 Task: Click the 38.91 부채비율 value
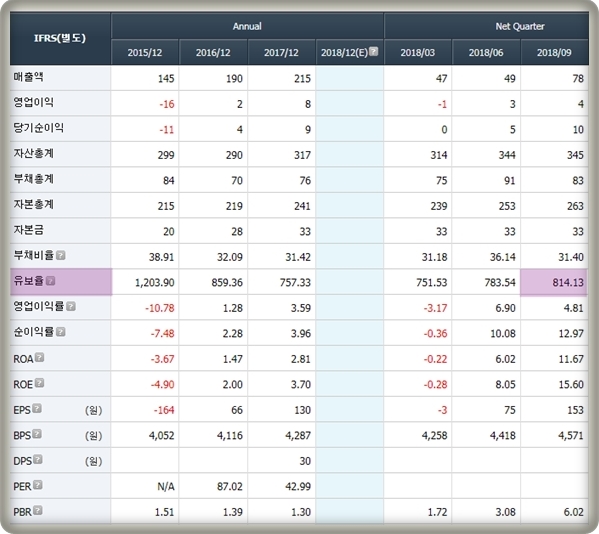[x=162, y=257]
